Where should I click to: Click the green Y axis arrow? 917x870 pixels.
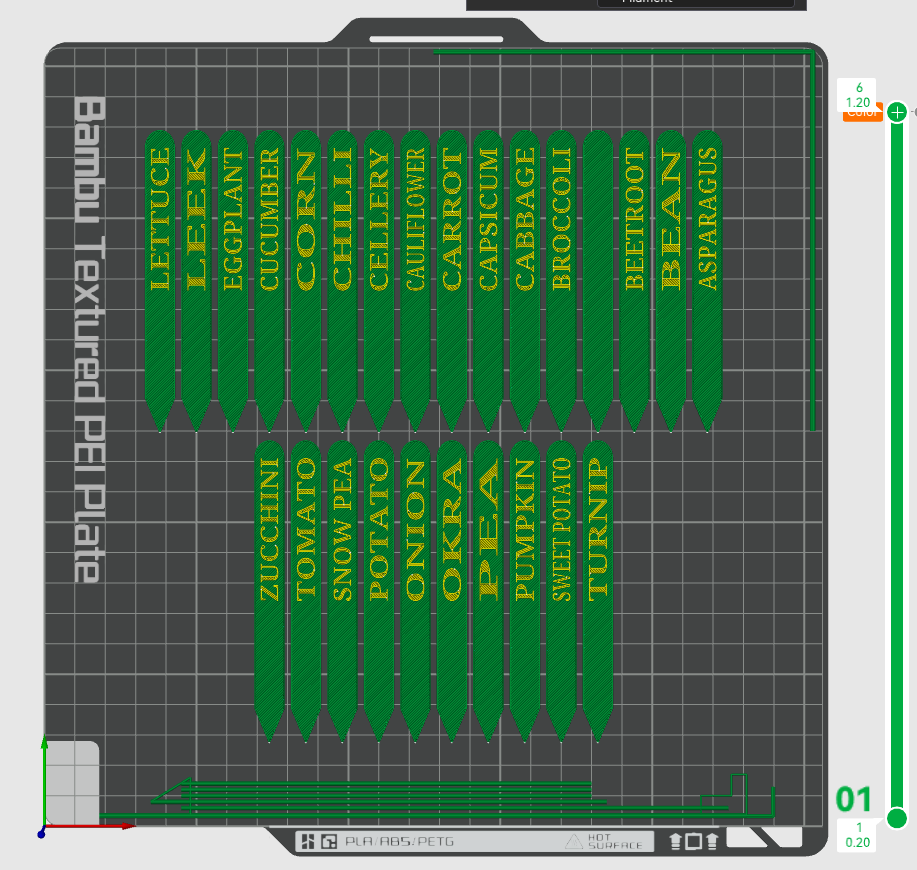click(44, 781)
